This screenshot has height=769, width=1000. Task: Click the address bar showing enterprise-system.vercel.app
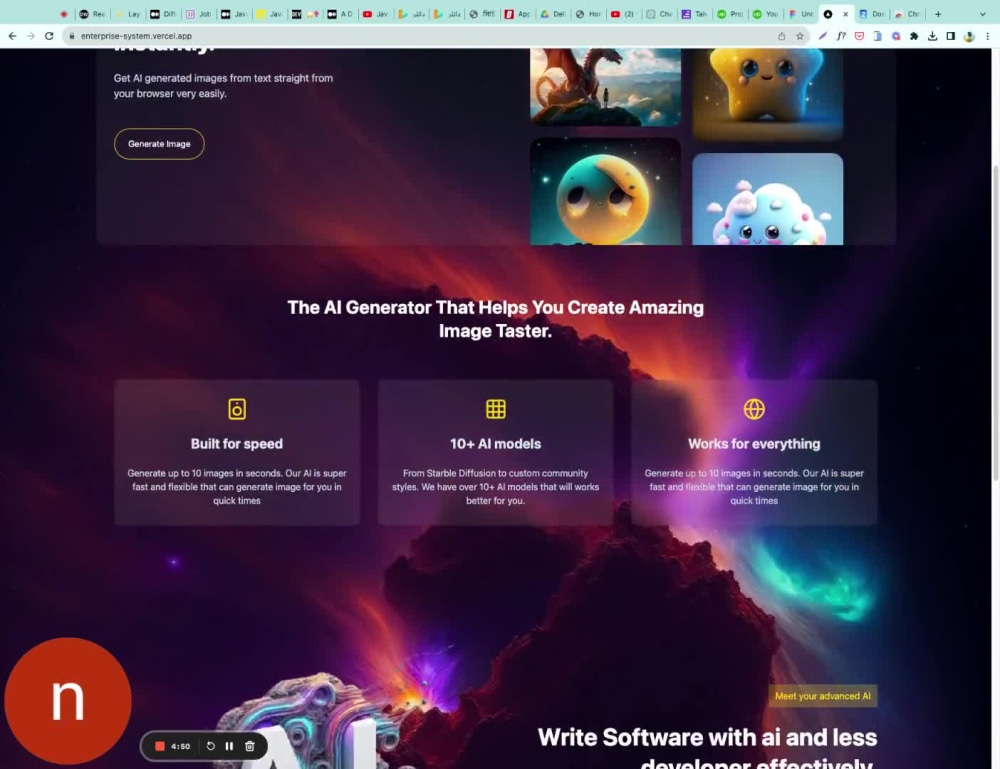pos(421,36)
